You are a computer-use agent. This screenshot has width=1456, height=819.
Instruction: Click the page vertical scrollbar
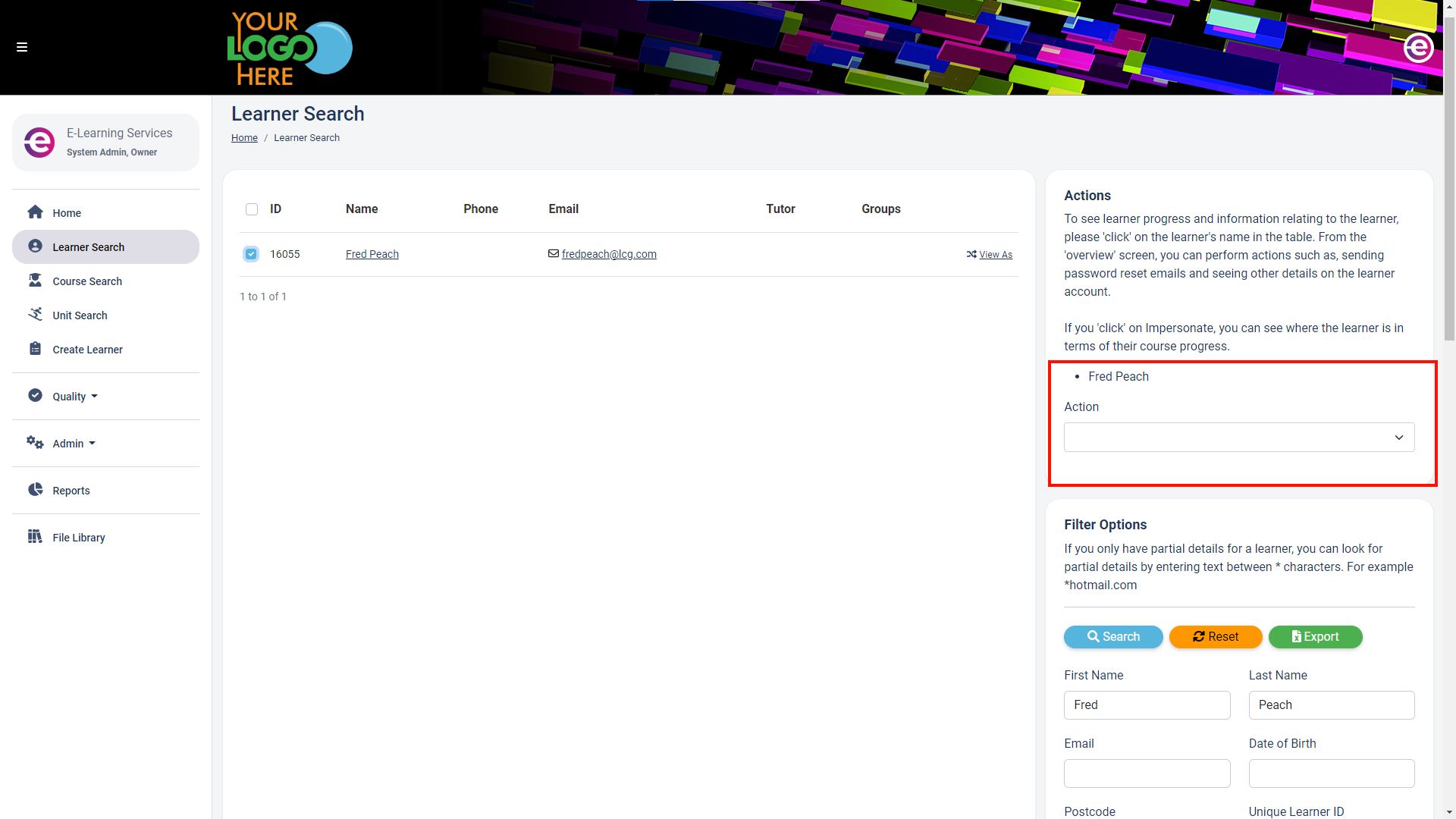click(x=1449, y=178)
